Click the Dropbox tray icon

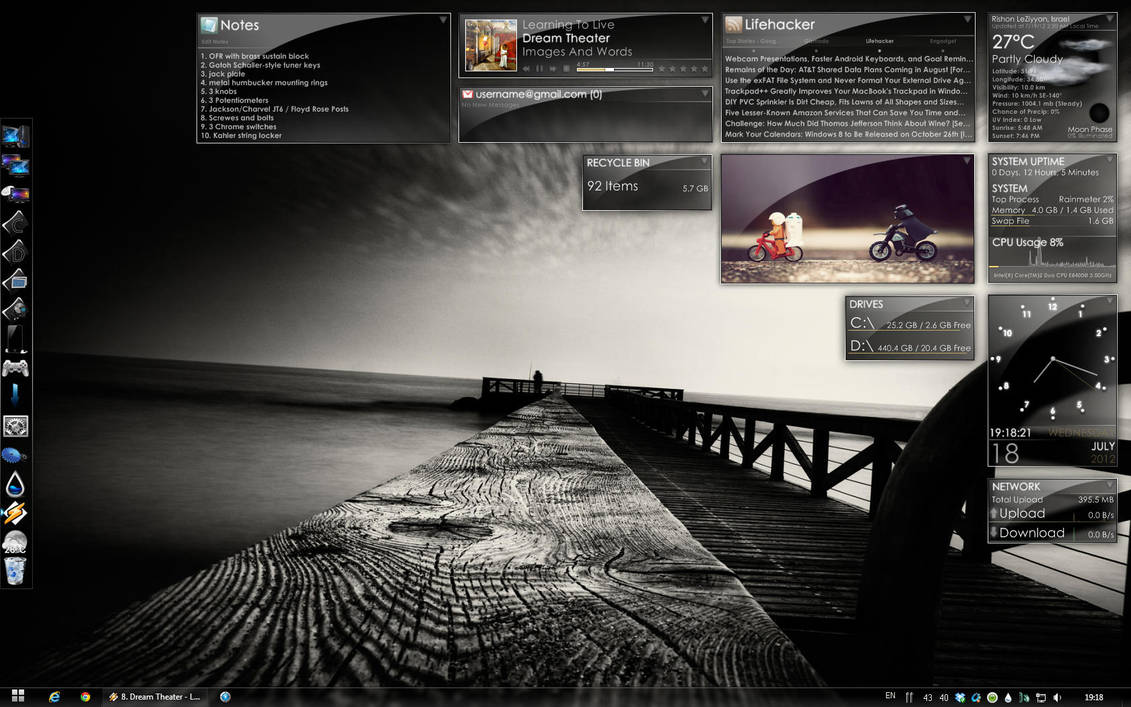(960, 697)
